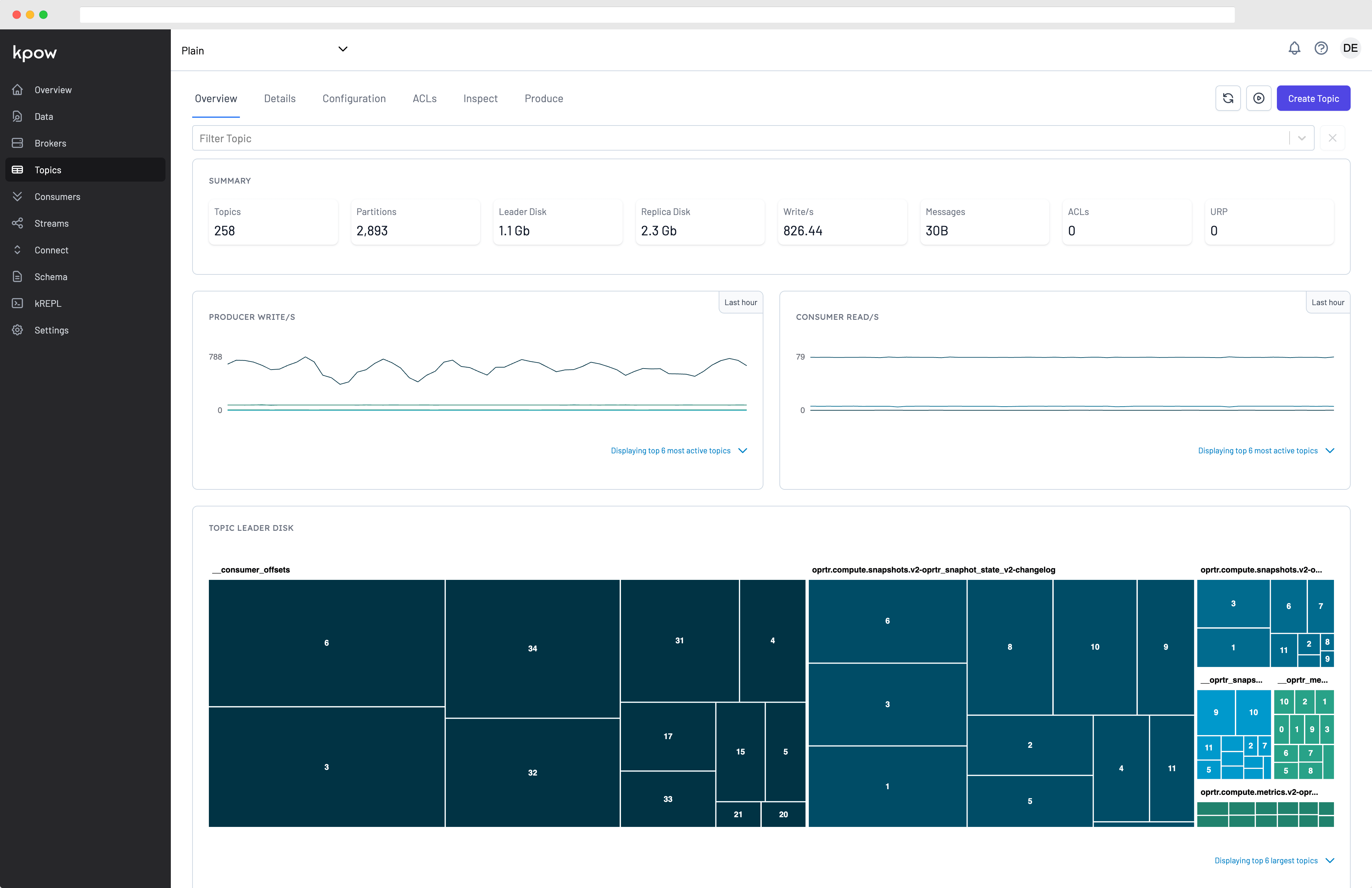Expand the Plain cluster dropdown
Screen dimensions: 1372x888
tap(342, 50)
